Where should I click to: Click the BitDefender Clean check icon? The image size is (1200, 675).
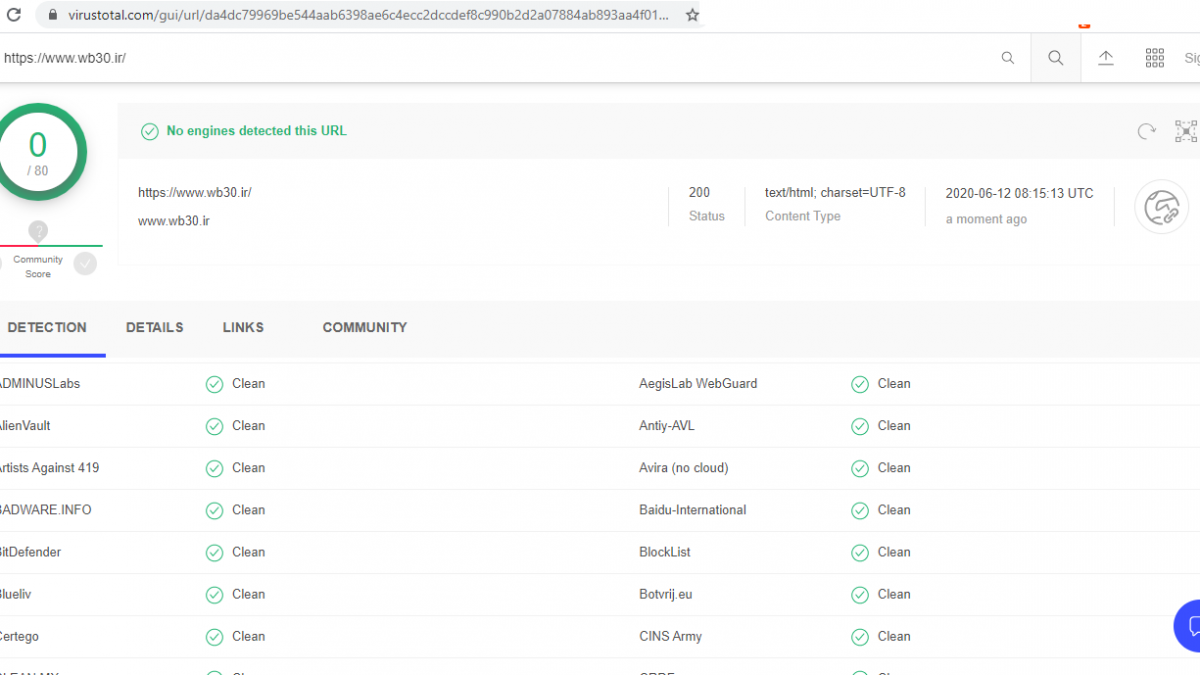coord(214,552)
